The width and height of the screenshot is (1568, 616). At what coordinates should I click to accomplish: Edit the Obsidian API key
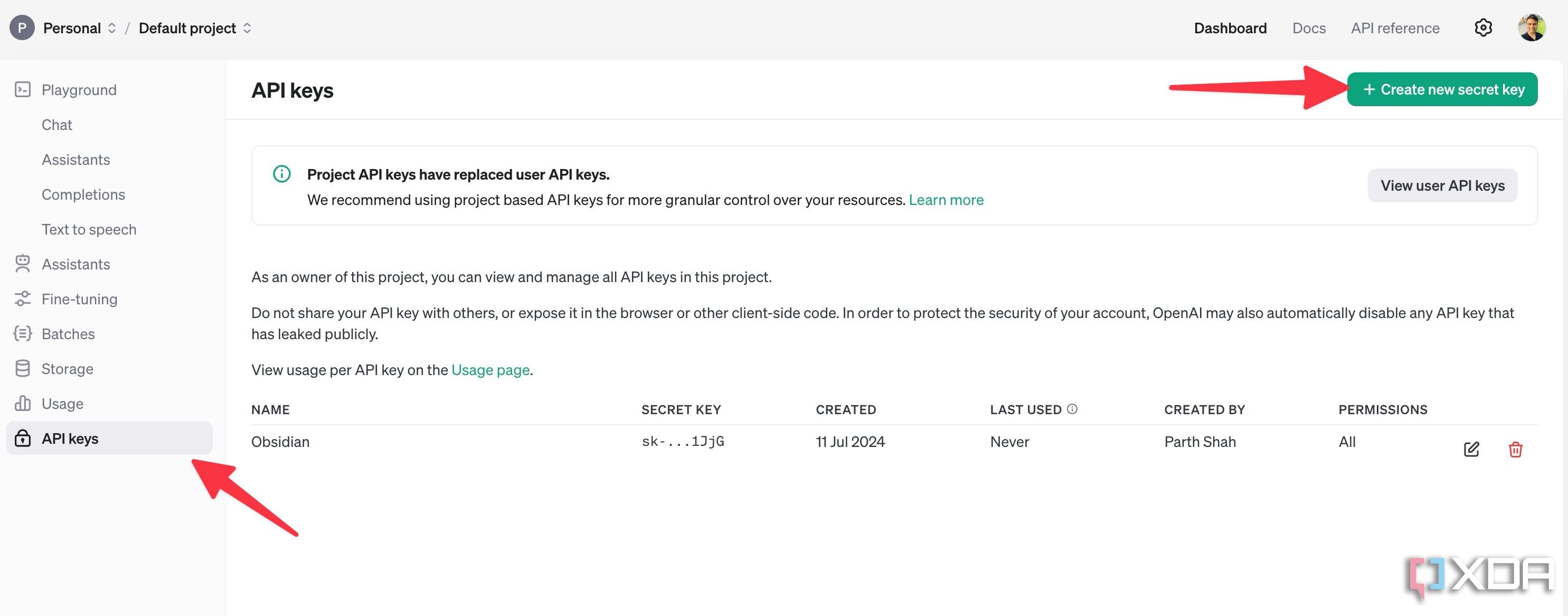click(x=1471, y=450)
